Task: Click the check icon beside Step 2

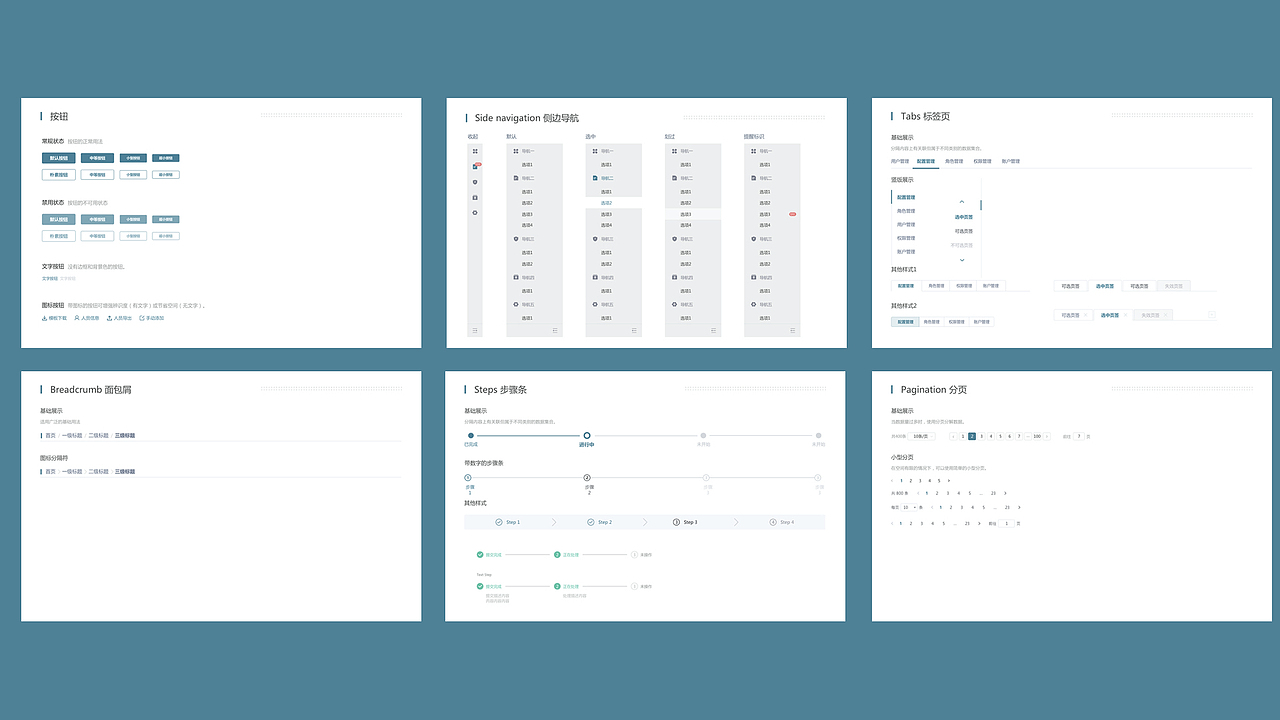Action: 591,522
